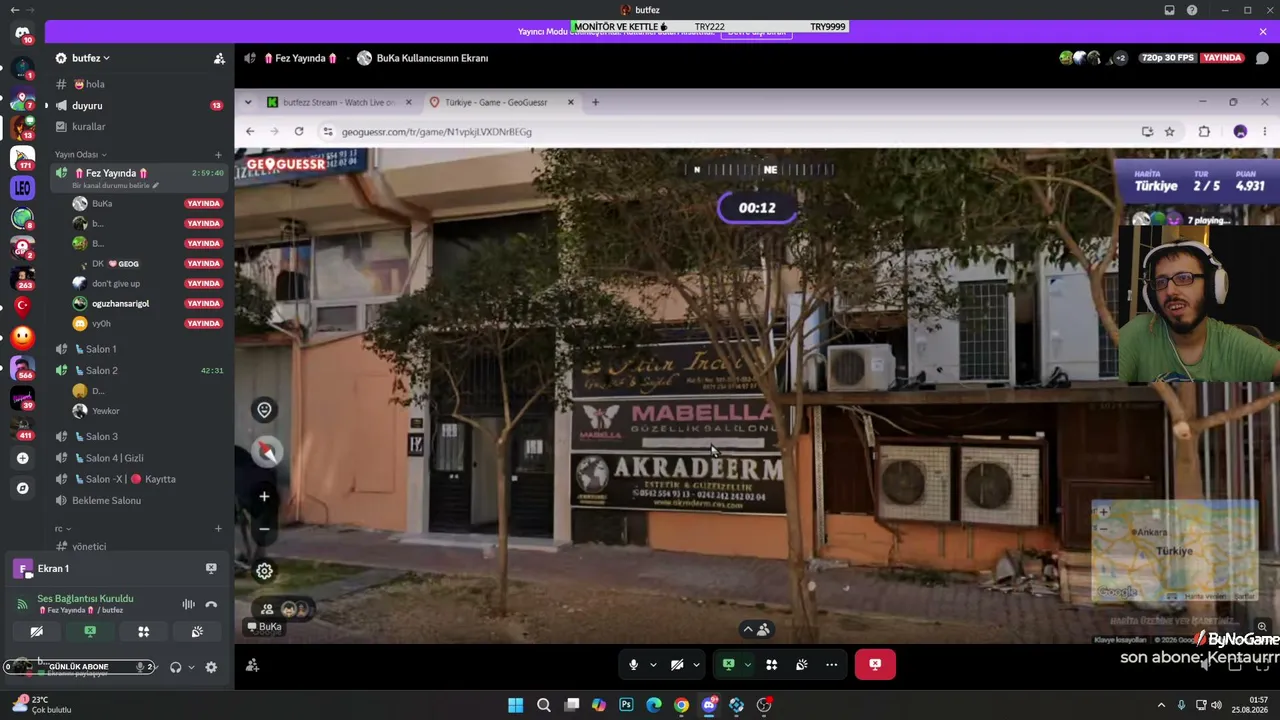Stop the stream with red button

point(875,664)
